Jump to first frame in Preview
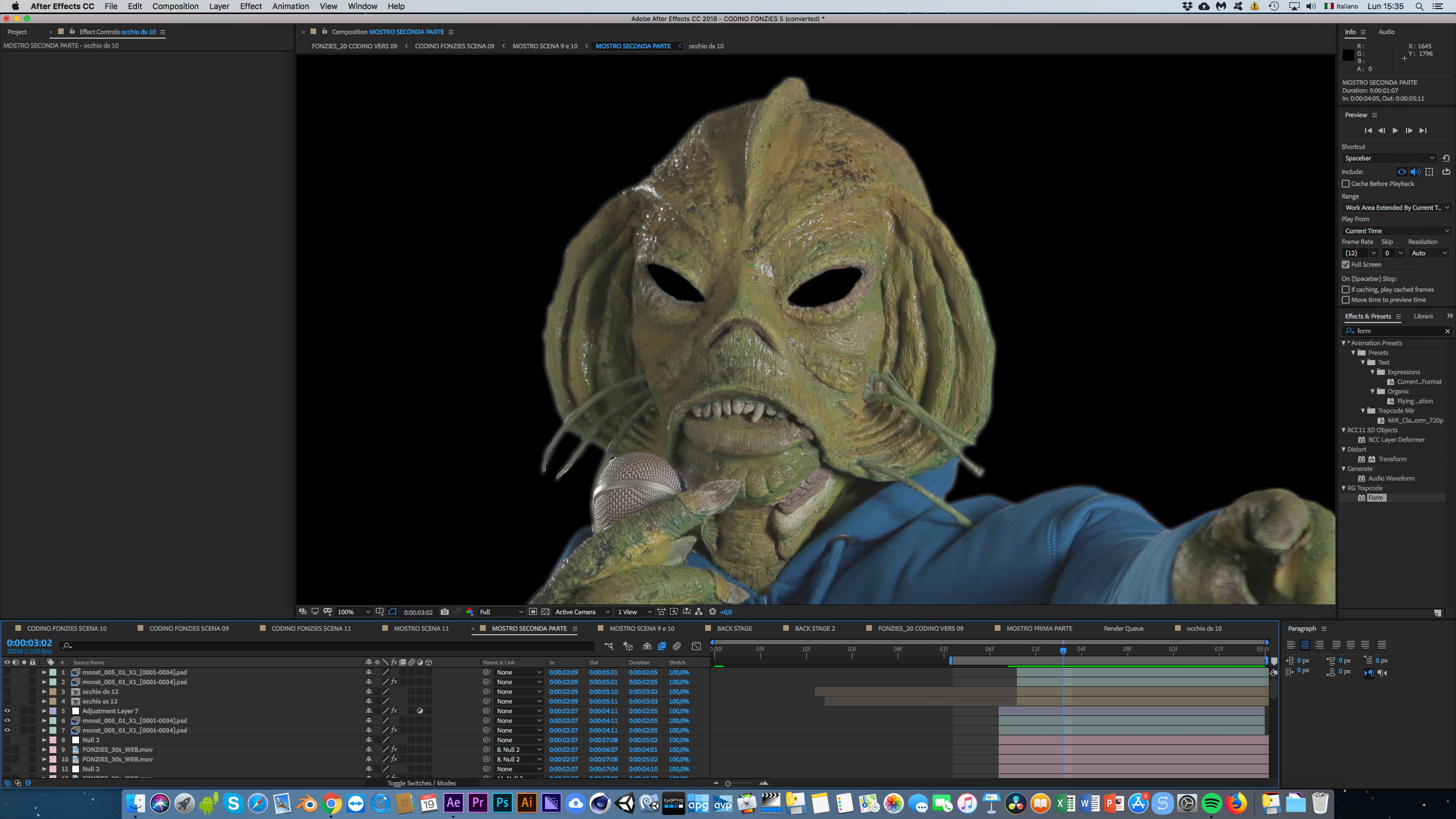Viewport: 1456px width, 819px height. [x=1368, y=131]
